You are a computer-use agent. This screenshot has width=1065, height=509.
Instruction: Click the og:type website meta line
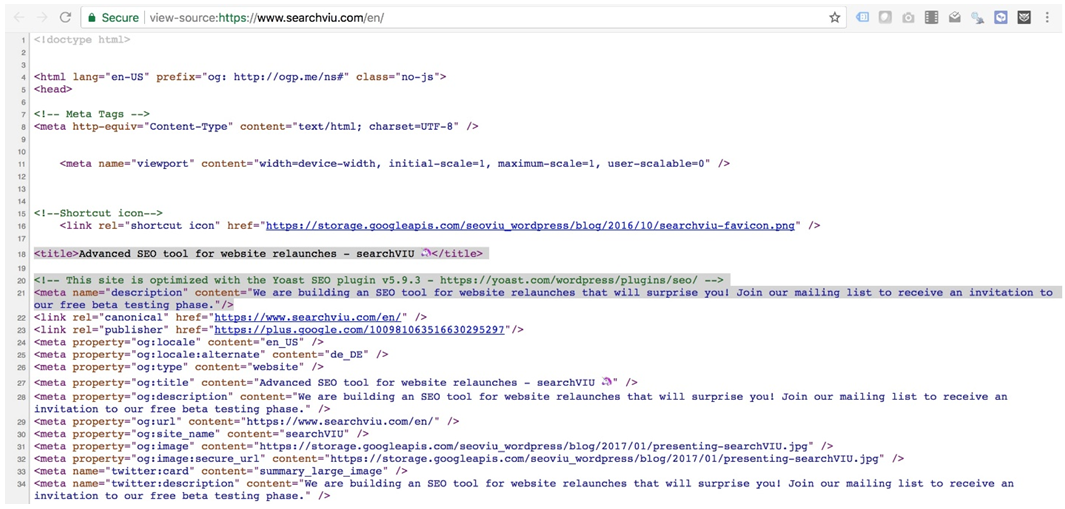pyautogui.click(x=179, y=366)
